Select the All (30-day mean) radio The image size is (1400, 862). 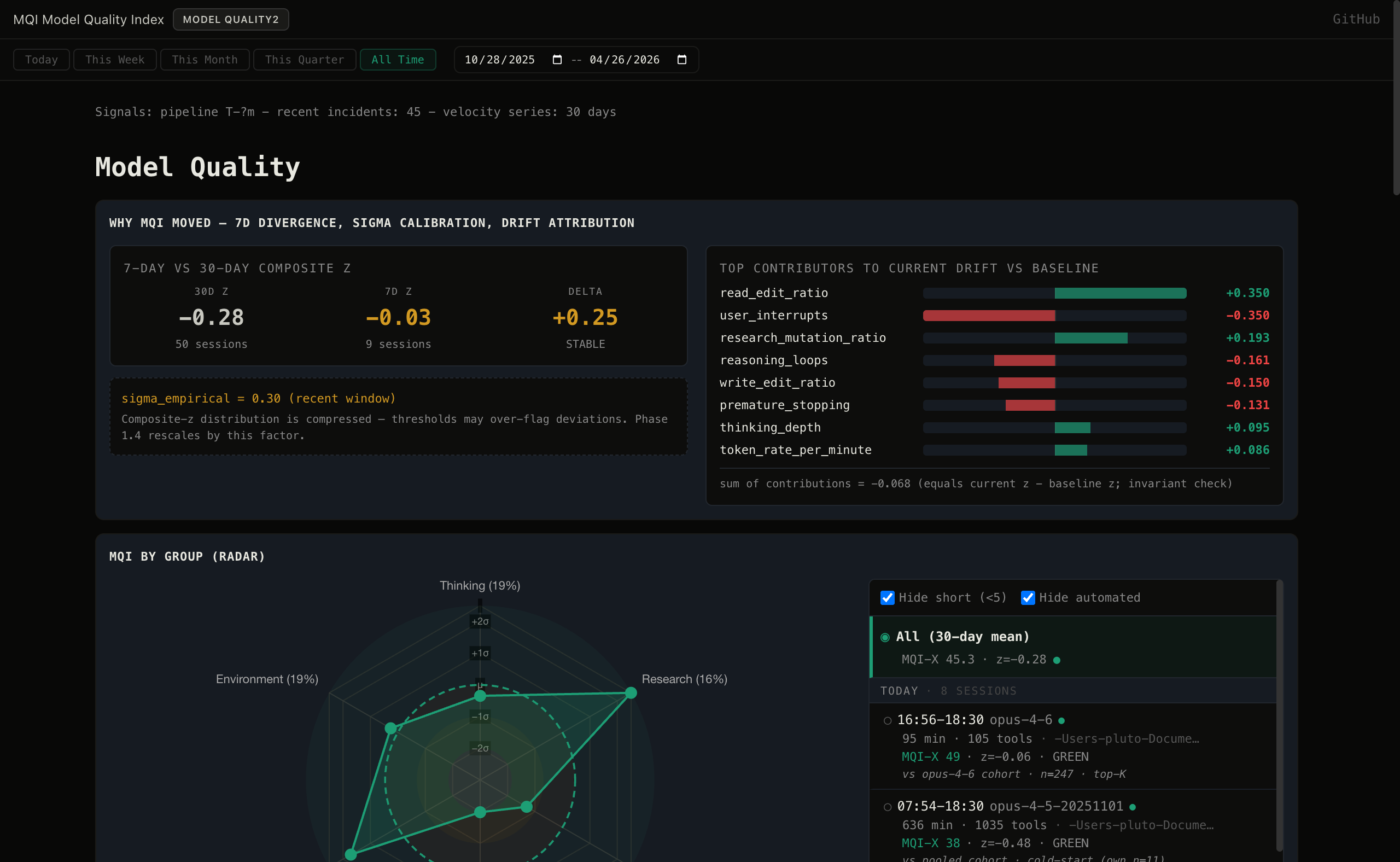click(x=885, y=637)
